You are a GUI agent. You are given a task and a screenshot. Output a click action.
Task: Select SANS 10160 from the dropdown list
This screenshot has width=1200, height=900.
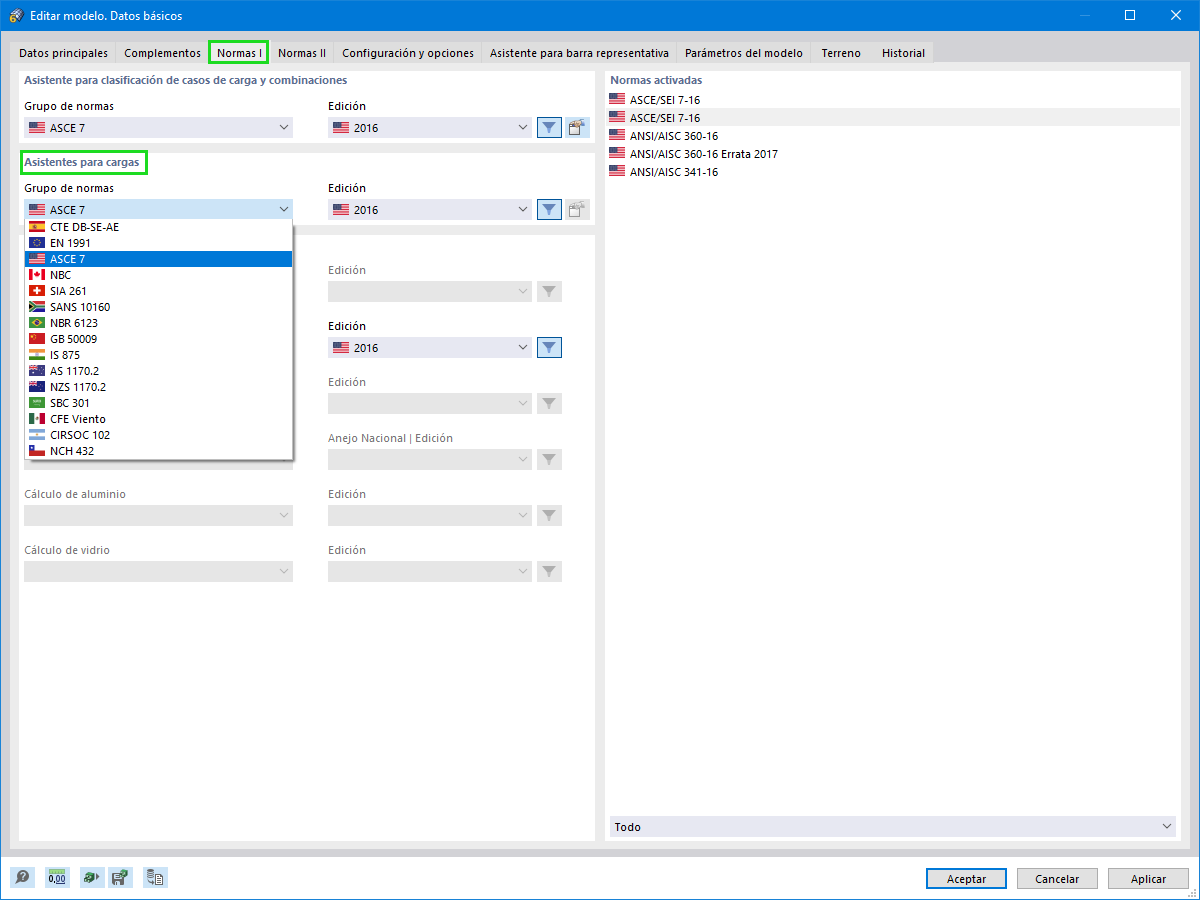pos(158,306)
